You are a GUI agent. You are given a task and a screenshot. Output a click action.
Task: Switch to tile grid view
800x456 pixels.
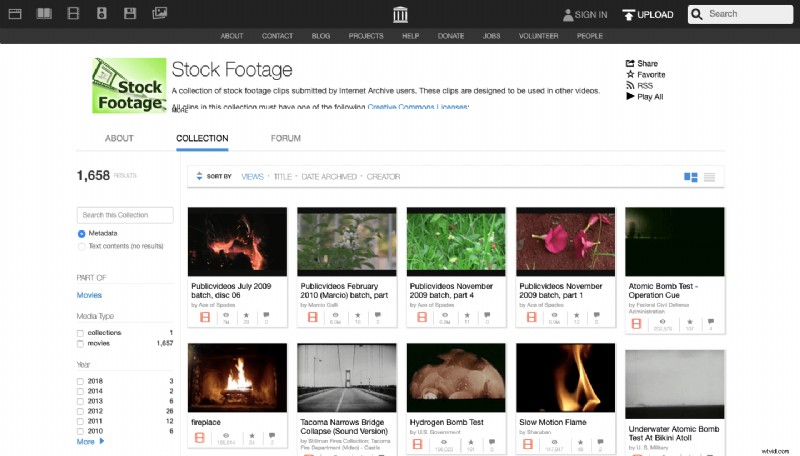pos(690,177)
